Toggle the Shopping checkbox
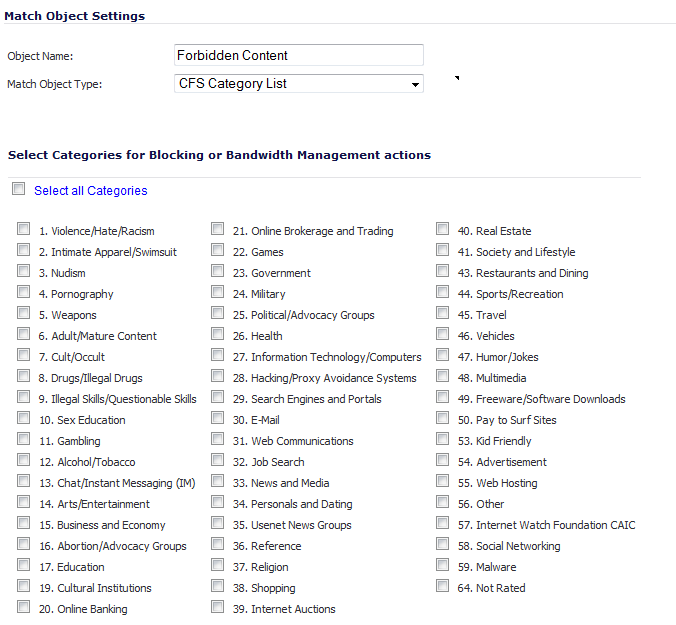 218,586
